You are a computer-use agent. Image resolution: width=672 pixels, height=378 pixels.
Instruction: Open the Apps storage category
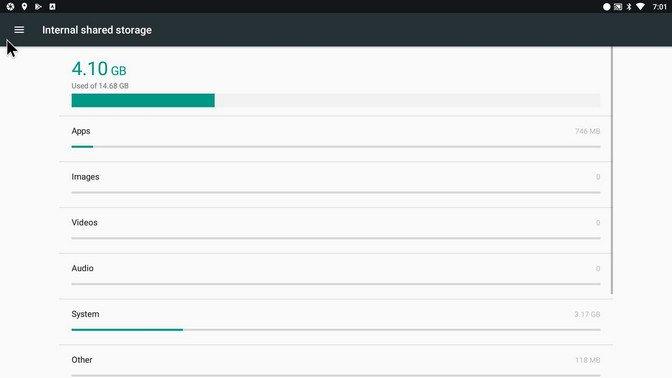pyautogui.click(x=336, y=139)
